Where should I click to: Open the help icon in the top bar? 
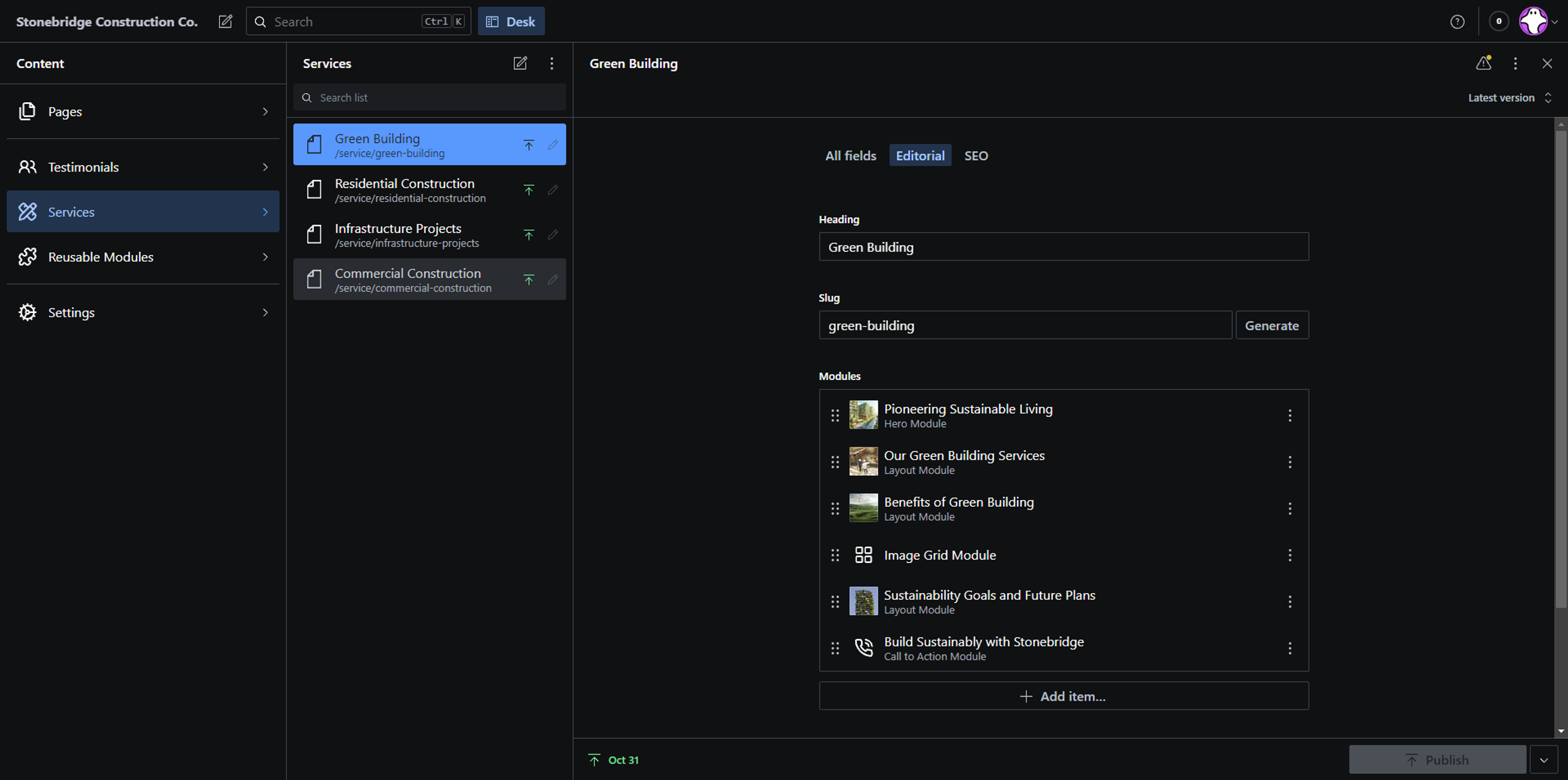pyautogui.click(x=1457, y=21)
